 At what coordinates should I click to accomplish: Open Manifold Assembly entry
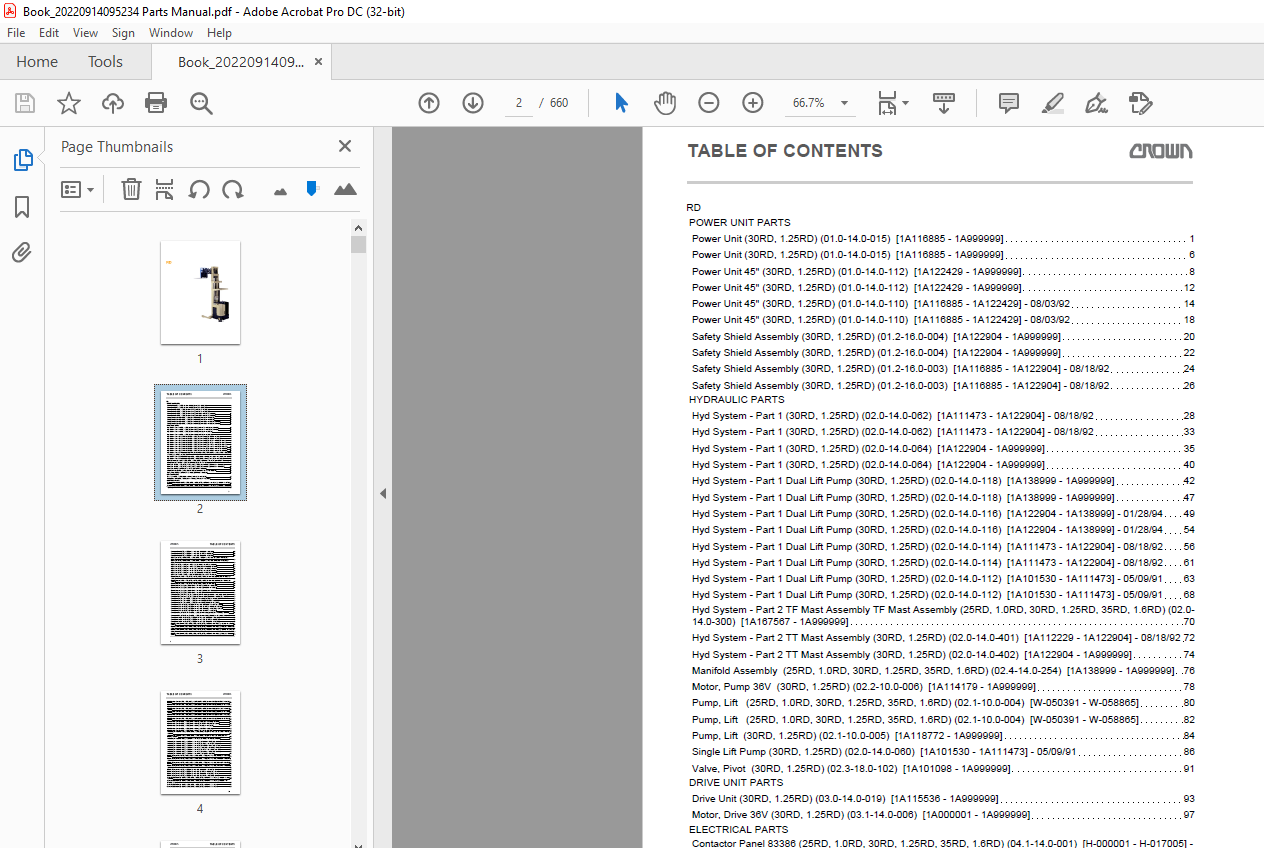click(943, 671)
